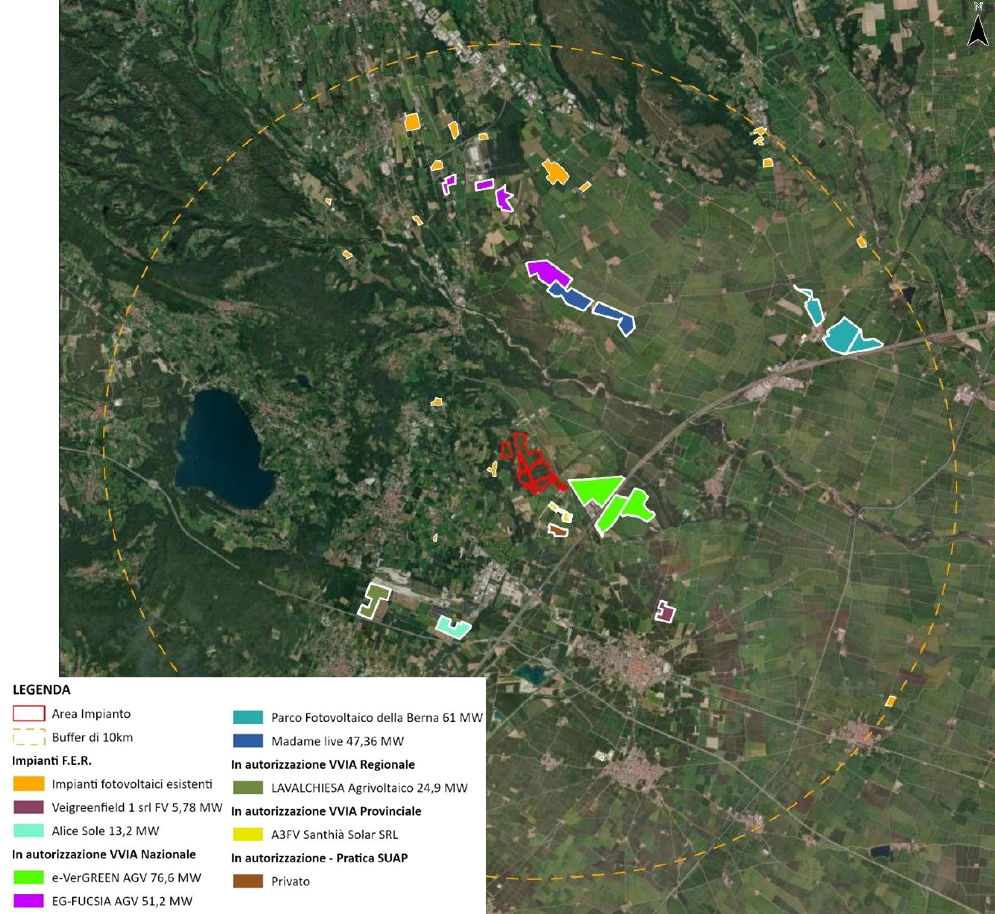Click the large dark lake on the map
Viewport: 995px width, 914px height.
tap(222, 449)
